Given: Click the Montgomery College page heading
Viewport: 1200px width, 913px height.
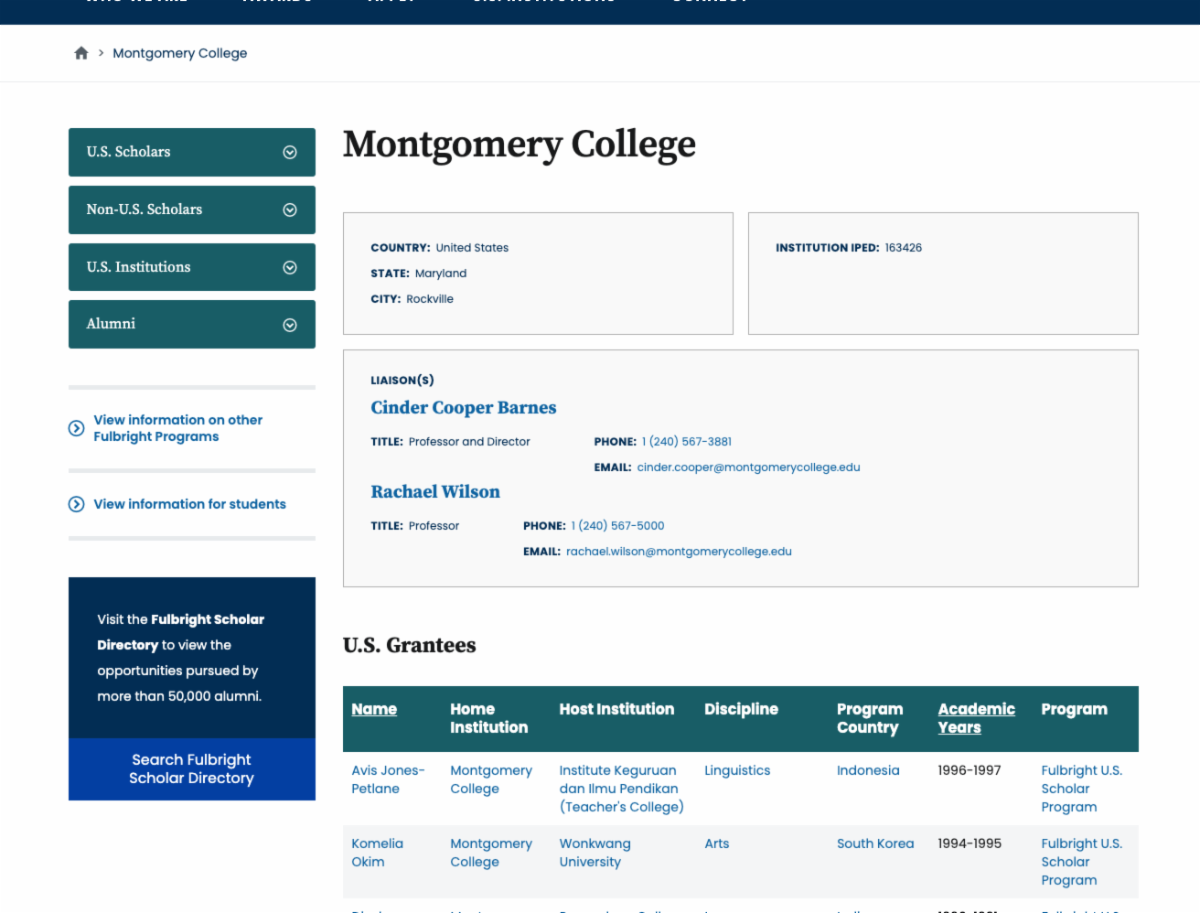Looking at the screenshot, I should pyautogui.click(x=519, y=145).
